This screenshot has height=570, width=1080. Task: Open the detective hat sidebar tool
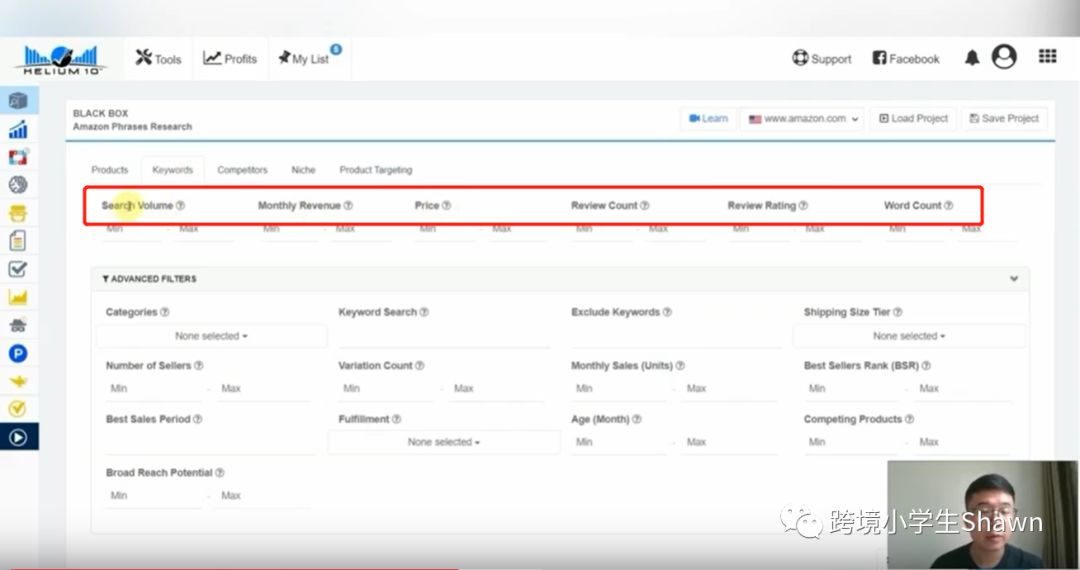click(x=18, y=326)
